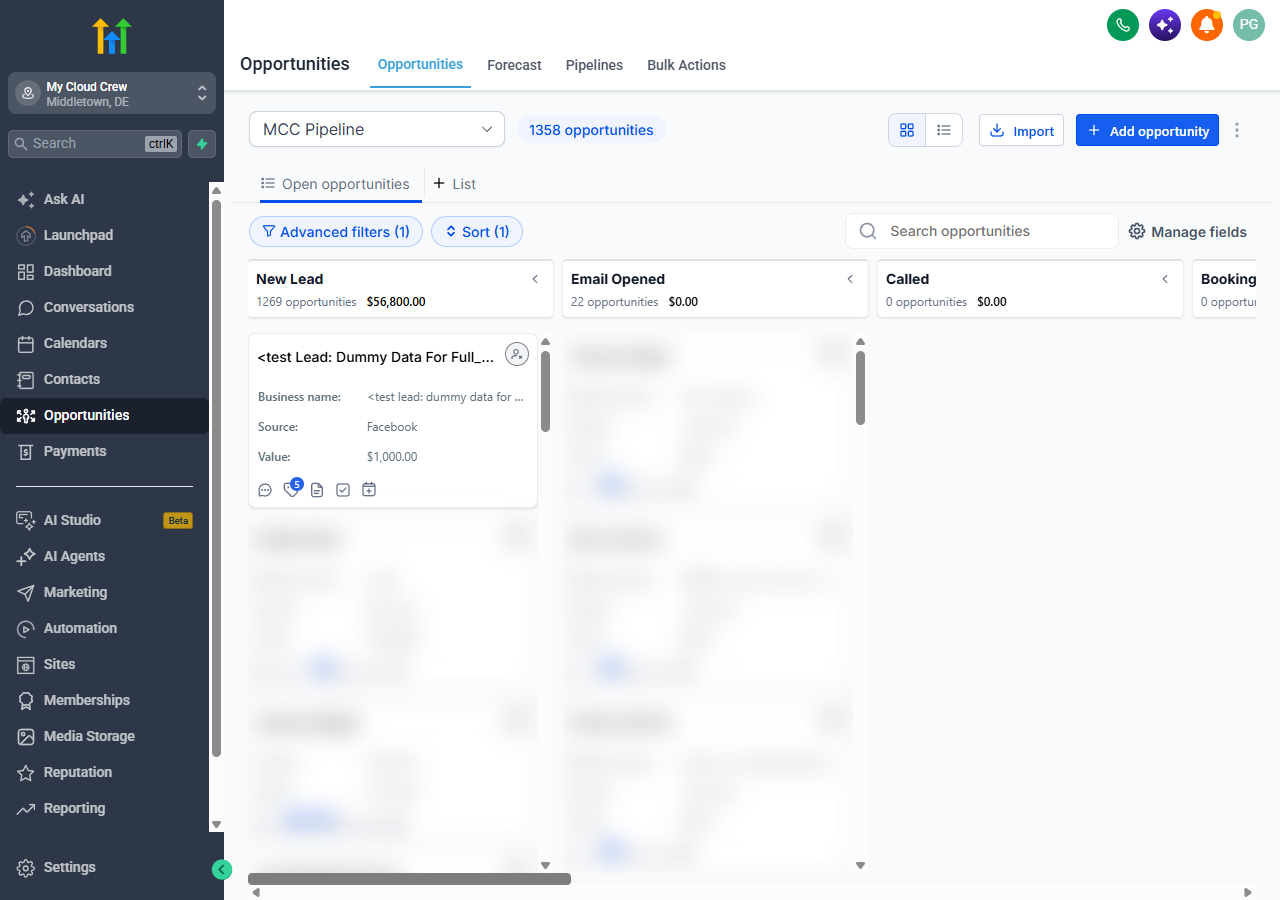Open the MCC Pipeline dropdown

click(377, 129)
